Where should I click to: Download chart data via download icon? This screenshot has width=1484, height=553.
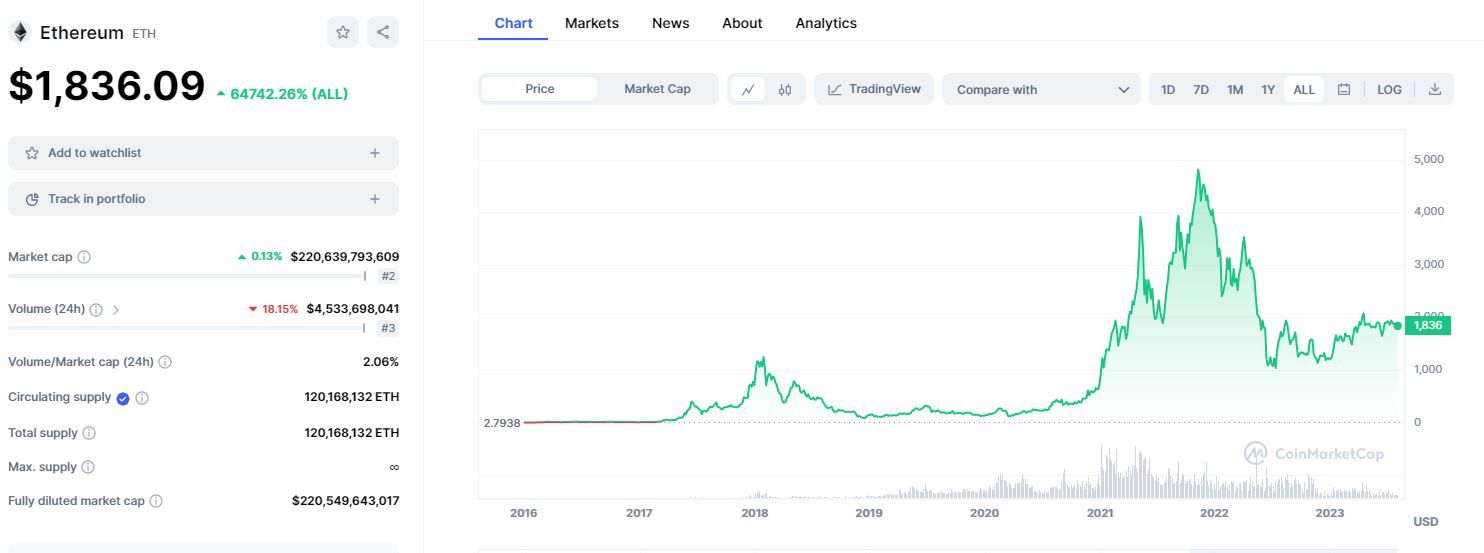pos(1435,89)
